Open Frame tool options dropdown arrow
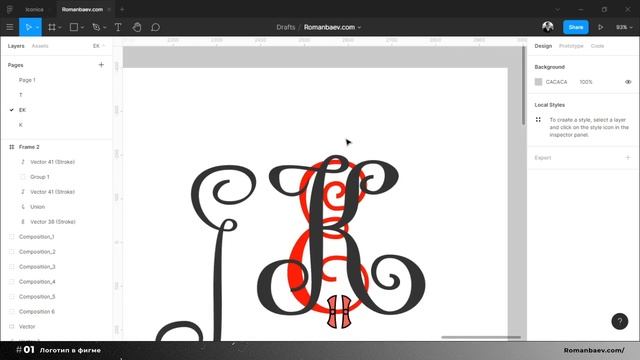Image resolution: width=640 pixels, height=360 pixels. click(x=60, y=28)
